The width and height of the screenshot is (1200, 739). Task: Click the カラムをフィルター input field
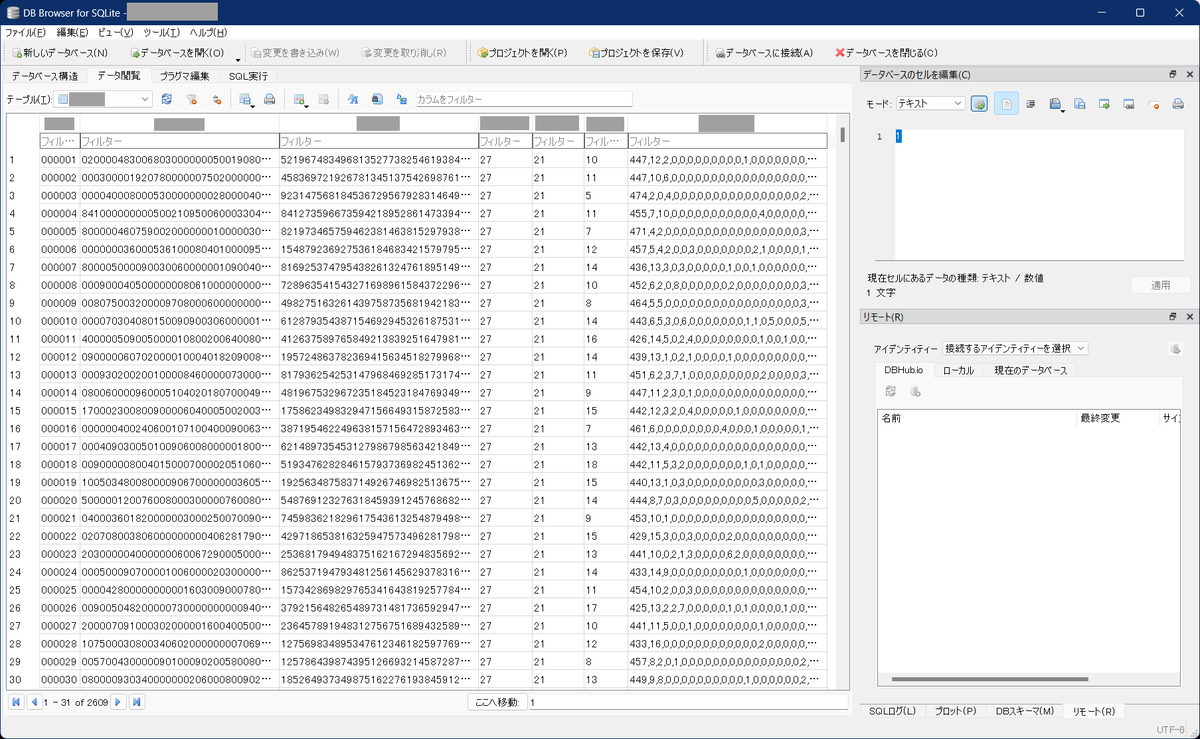click(x=524, y=99)
